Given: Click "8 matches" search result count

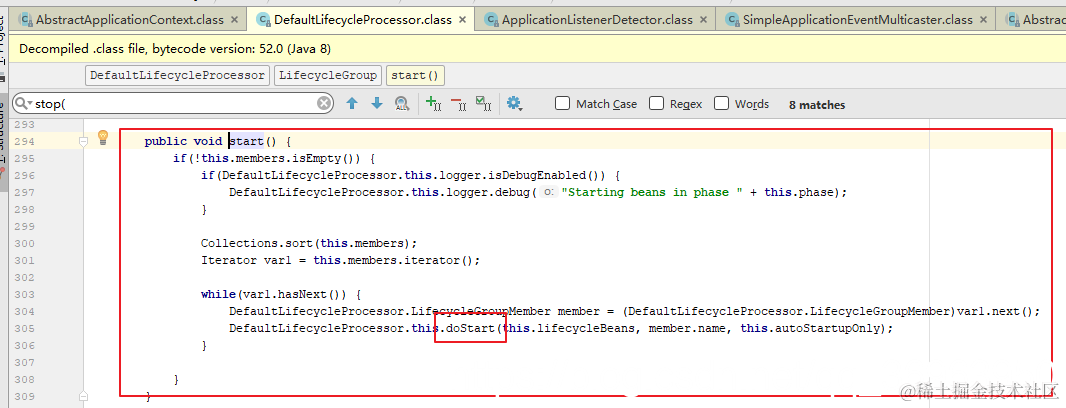Looking at the screenshot, I should pyautogui.click(x=817, y=105).
